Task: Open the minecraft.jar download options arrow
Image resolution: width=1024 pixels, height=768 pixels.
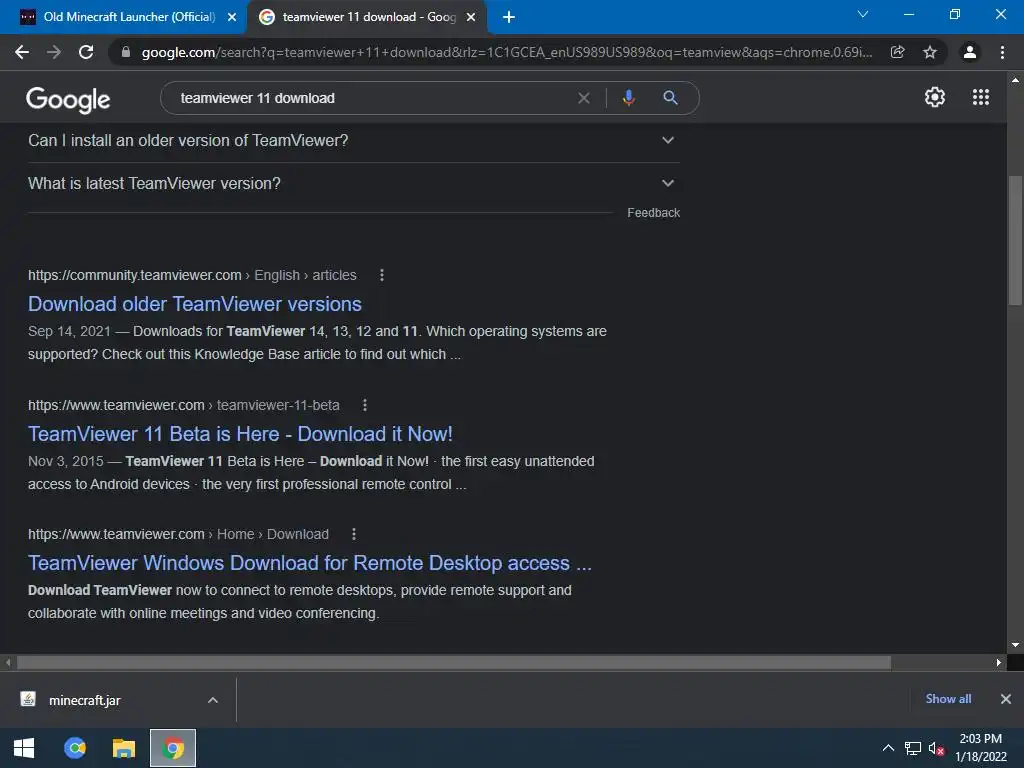Action: 213,700
